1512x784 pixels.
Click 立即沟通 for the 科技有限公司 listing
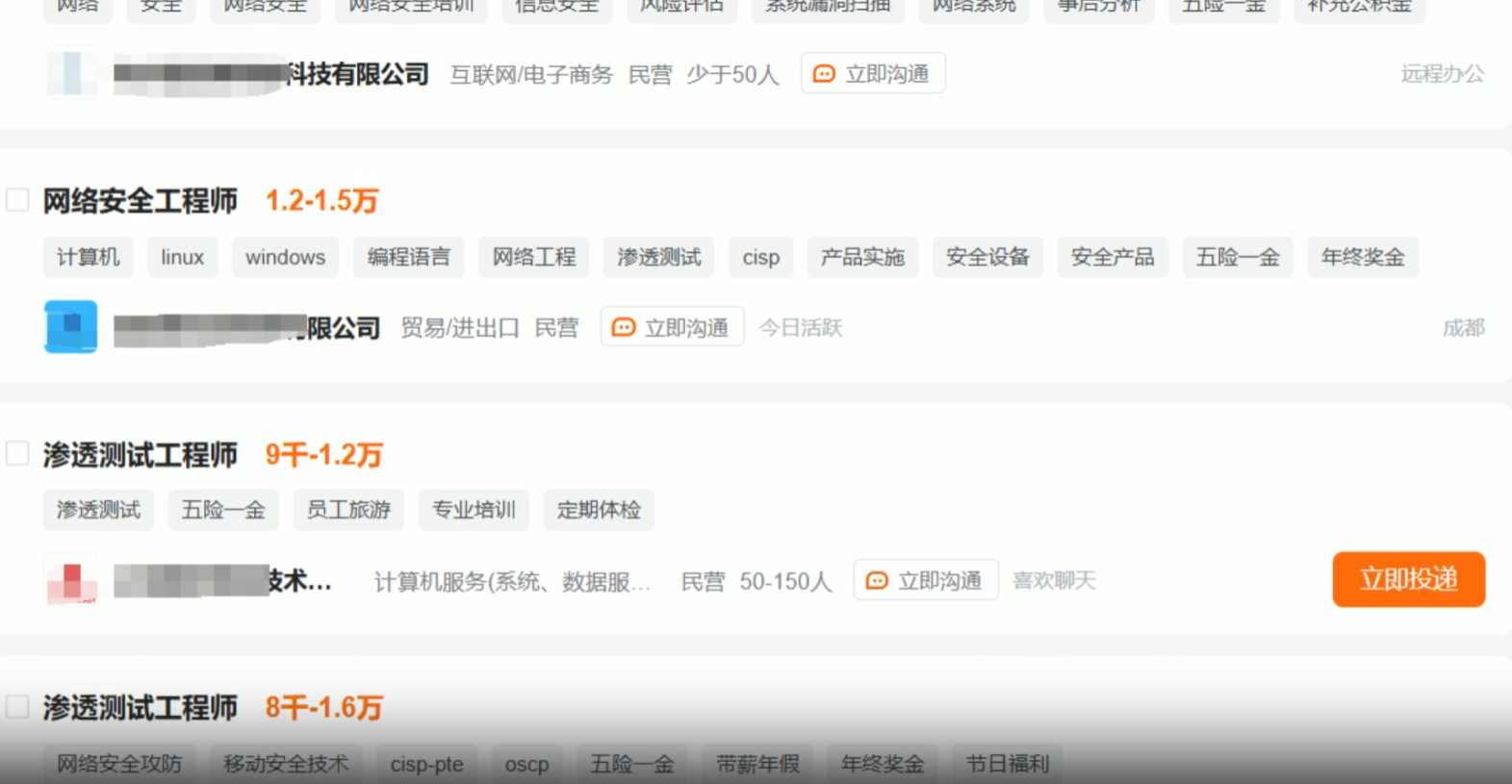point(873,73)
